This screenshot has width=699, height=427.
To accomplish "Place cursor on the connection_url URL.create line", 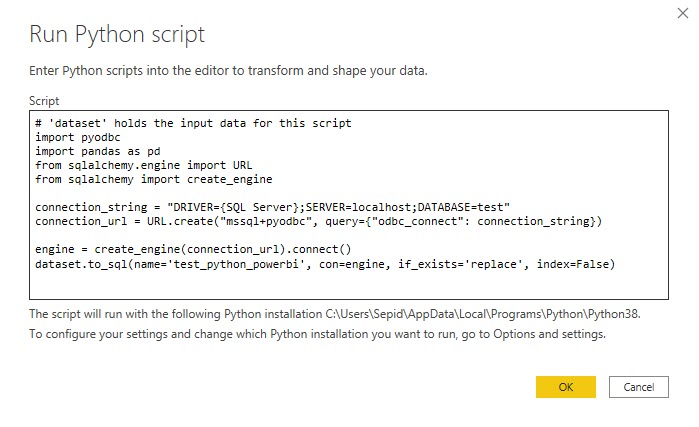I will [x=320, y=220].
